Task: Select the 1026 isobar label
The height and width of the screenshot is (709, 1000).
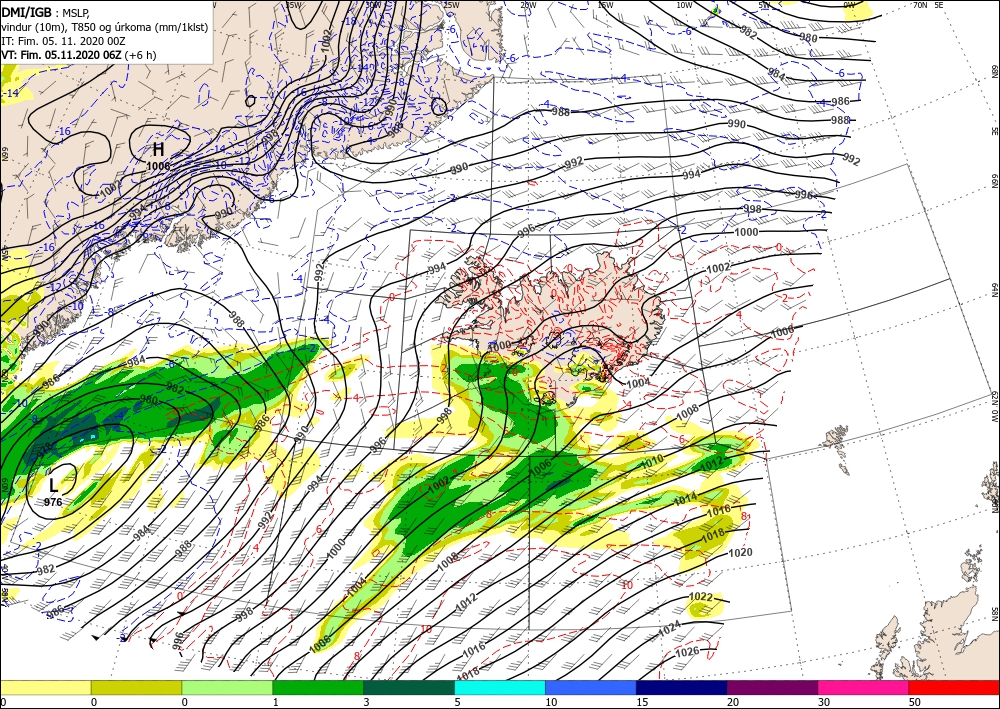Action: point(686,651)
